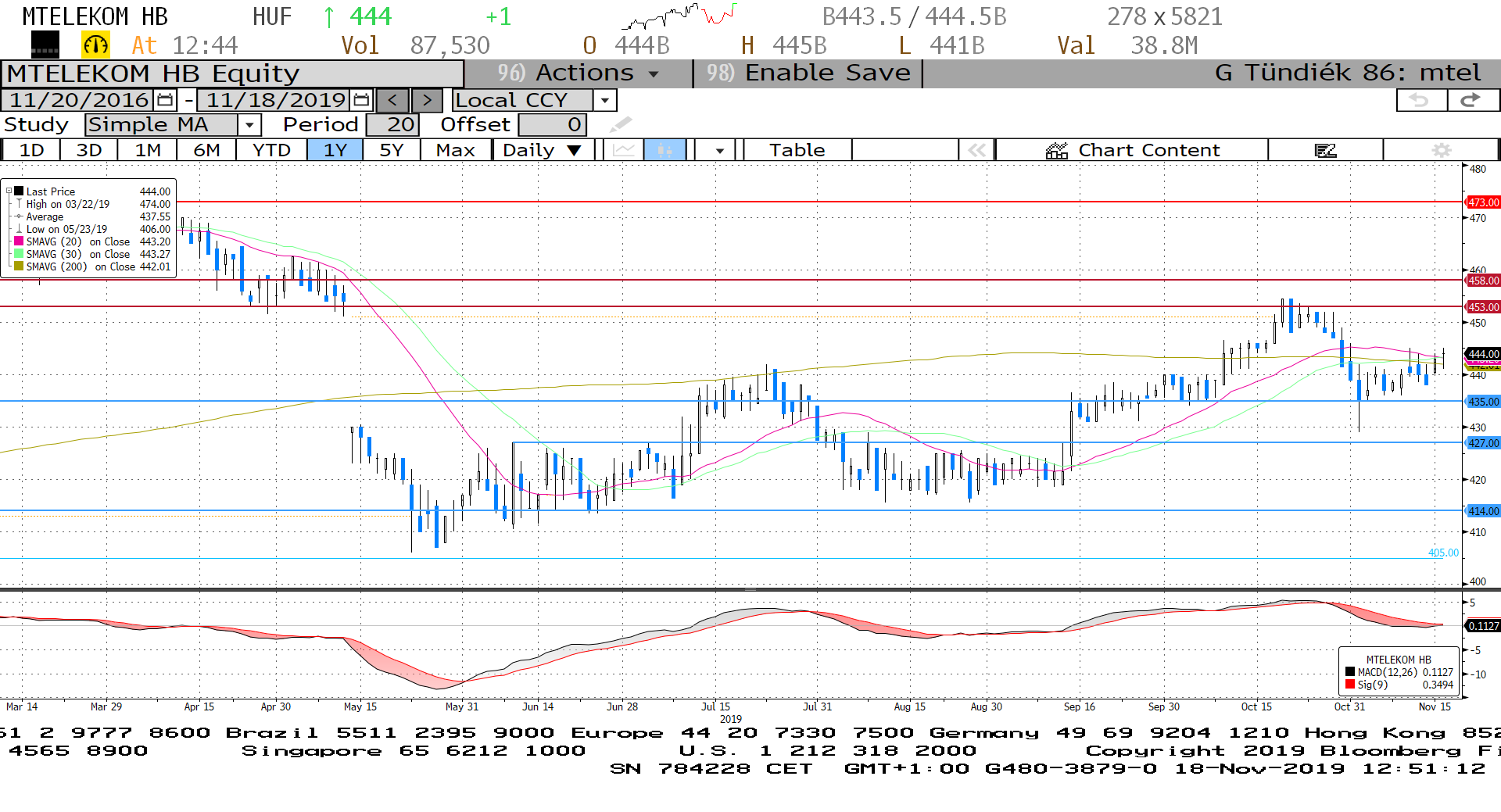Open the start date calendar picker
Image resolution: width=1501 pixels, height=812 pixels.
click(x=165, y=100)
